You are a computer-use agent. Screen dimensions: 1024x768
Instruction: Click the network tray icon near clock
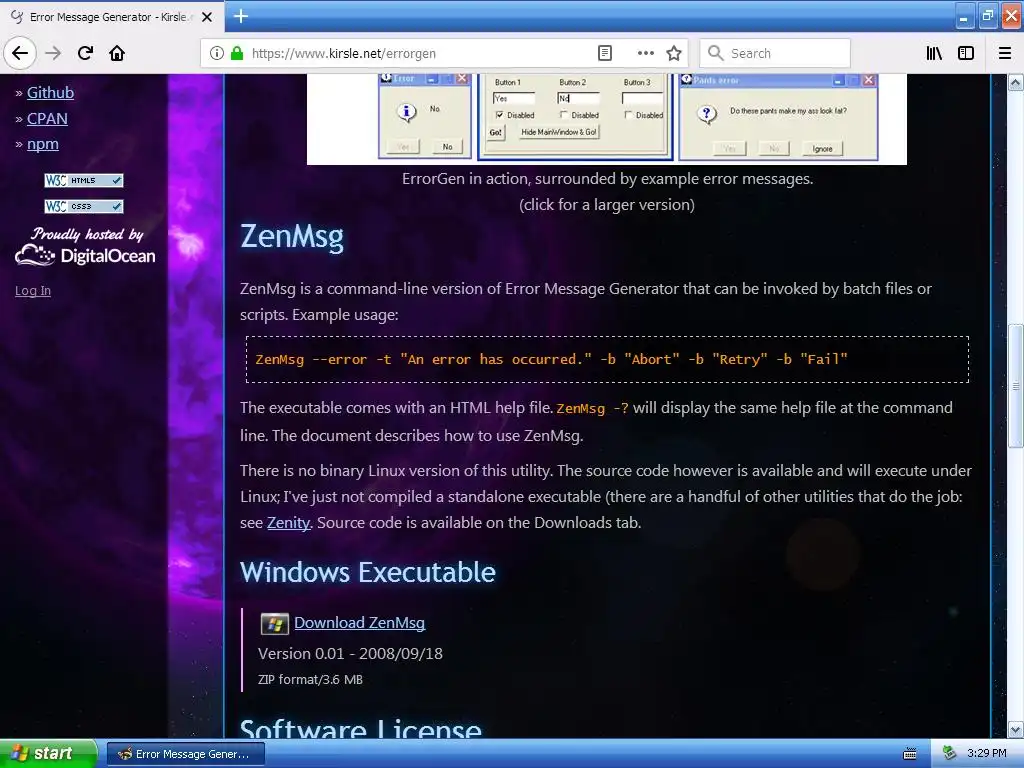(x=950, y=754)
